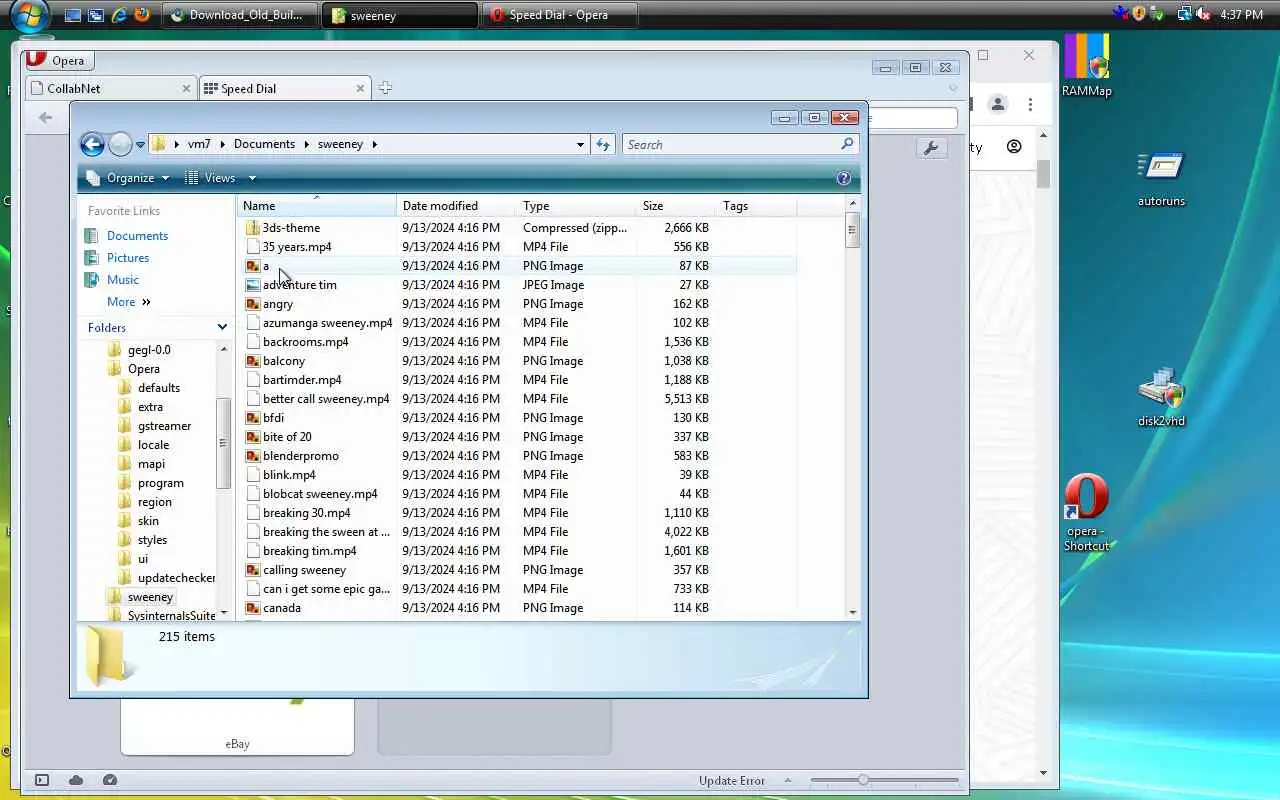This screenshot has width=1280, height=800.
Task: Click system clock showing 4:37 PM
Action: tap(1242, 15)
